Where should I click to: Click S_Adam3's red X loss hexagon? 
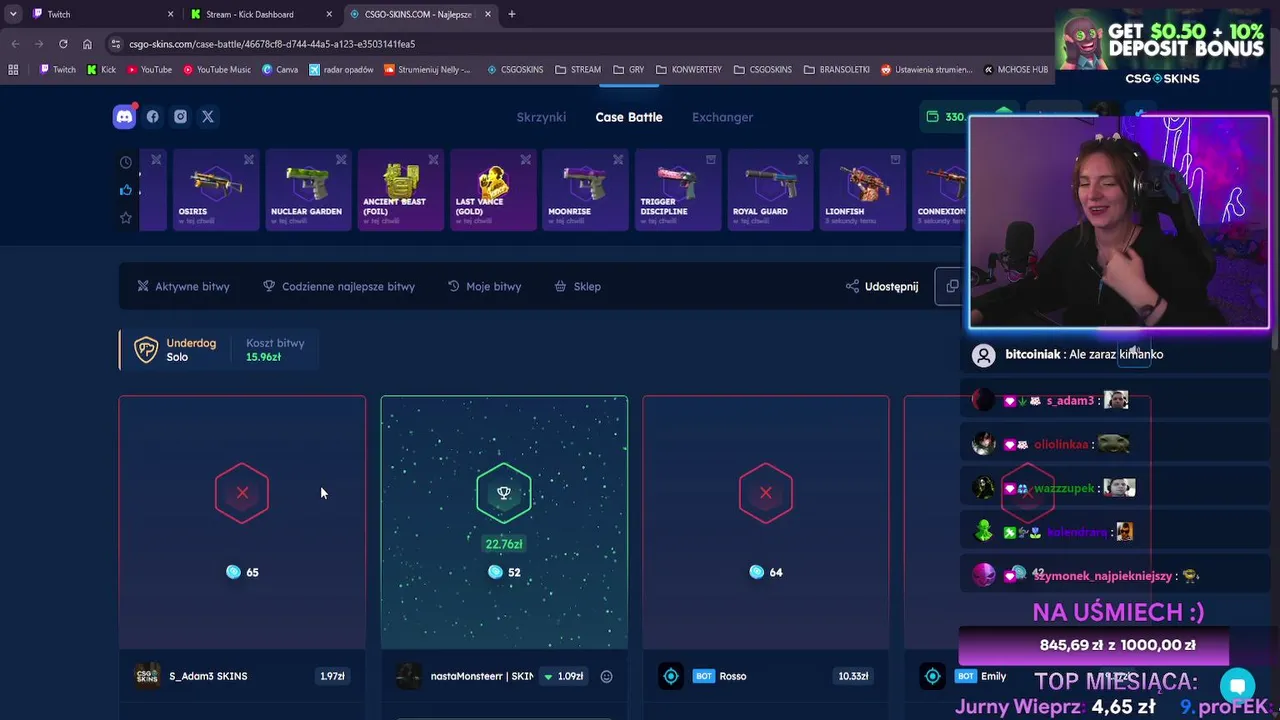pyautogui.click(x=242, y=493)
